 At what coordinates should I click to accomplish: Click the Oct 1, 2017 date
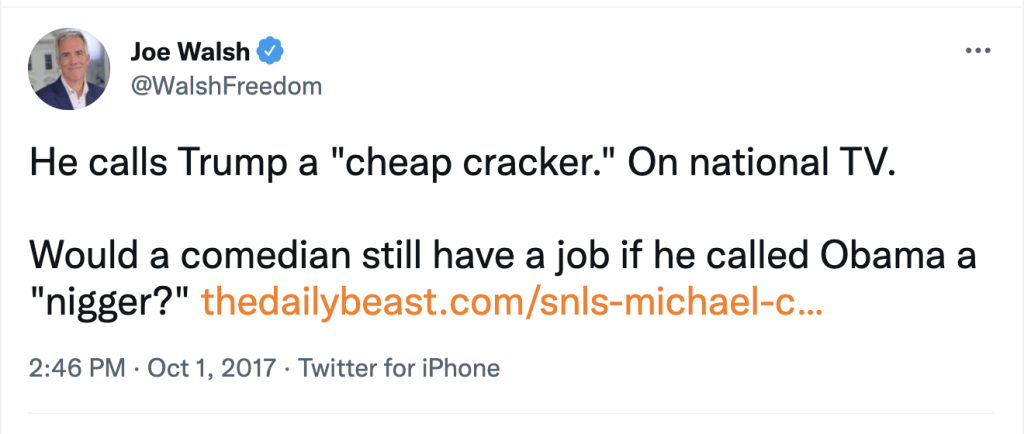(209, 368)
